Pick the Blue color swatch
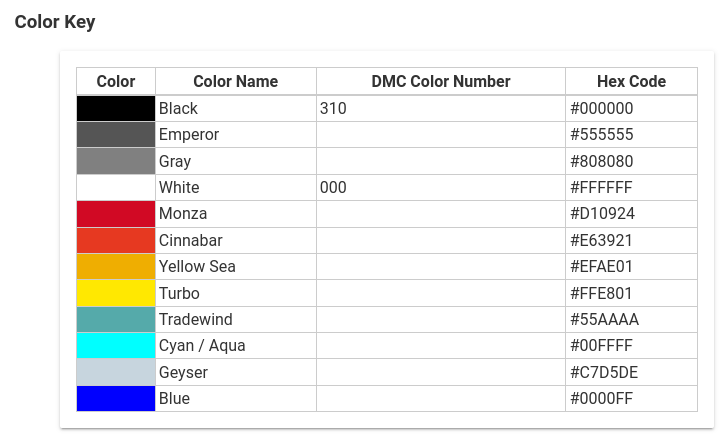Image resolution: width=720 pixels, height=435 pixels. coord(116,398)
